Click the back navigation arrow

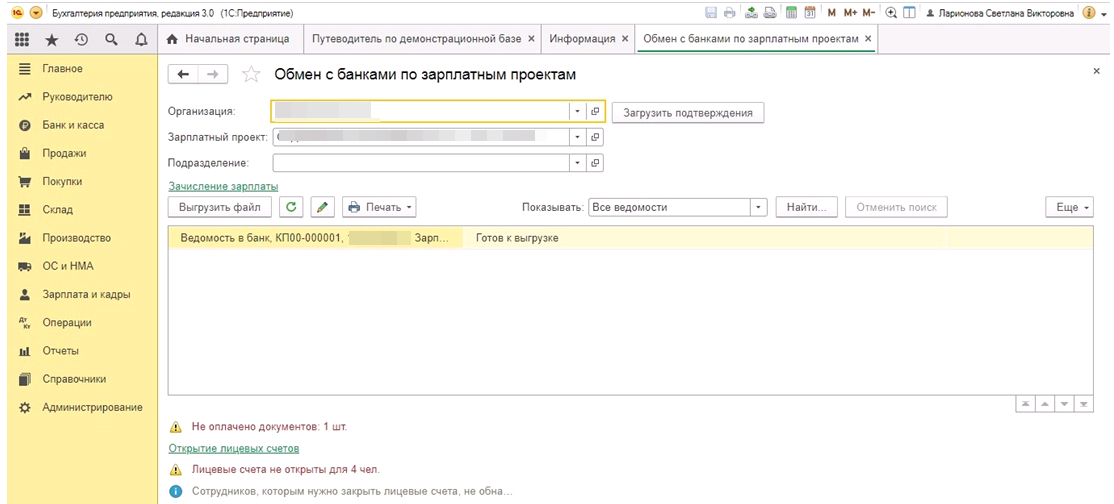pos(183,74)
